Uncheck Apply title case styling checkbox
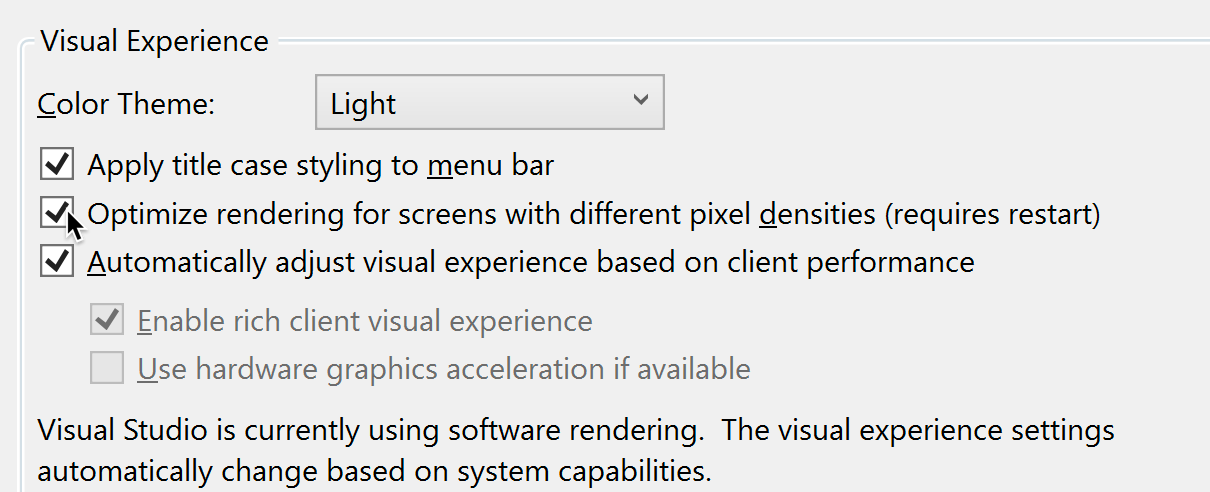 tap(57, 164)
